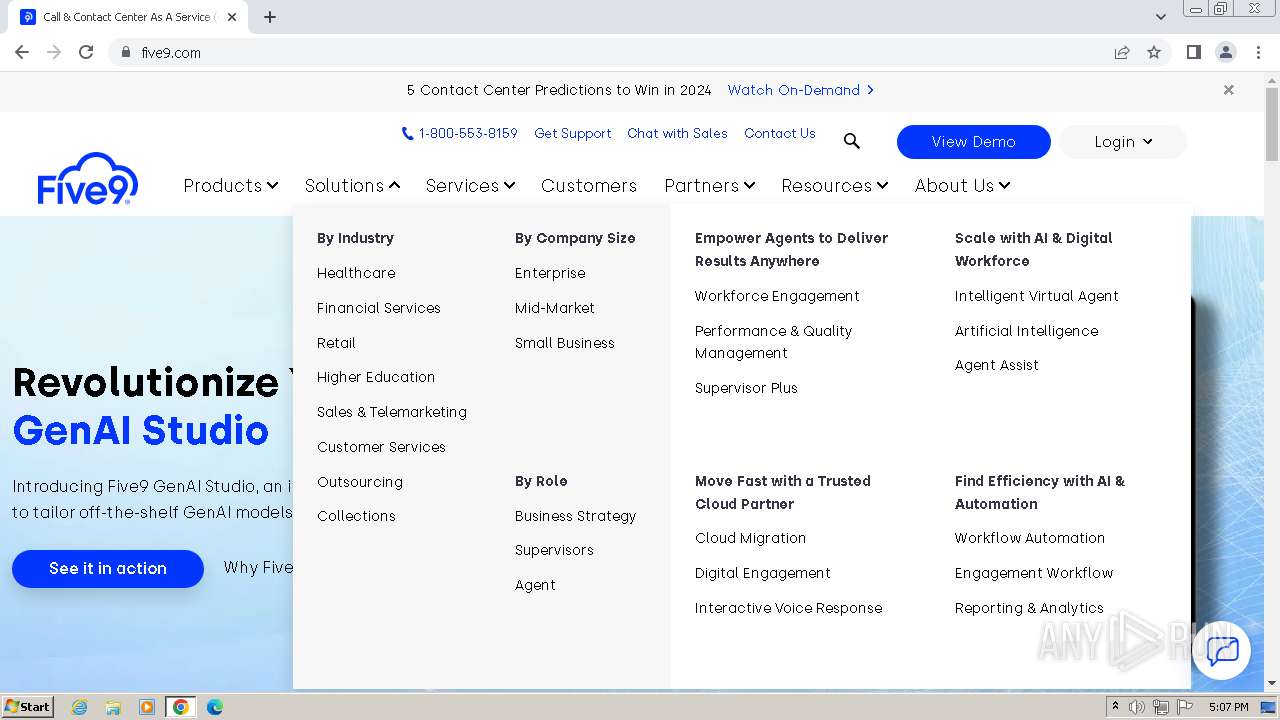Click the View Demo button
The height and width of the screenshot is (720, 1280).
coord(974,142)
